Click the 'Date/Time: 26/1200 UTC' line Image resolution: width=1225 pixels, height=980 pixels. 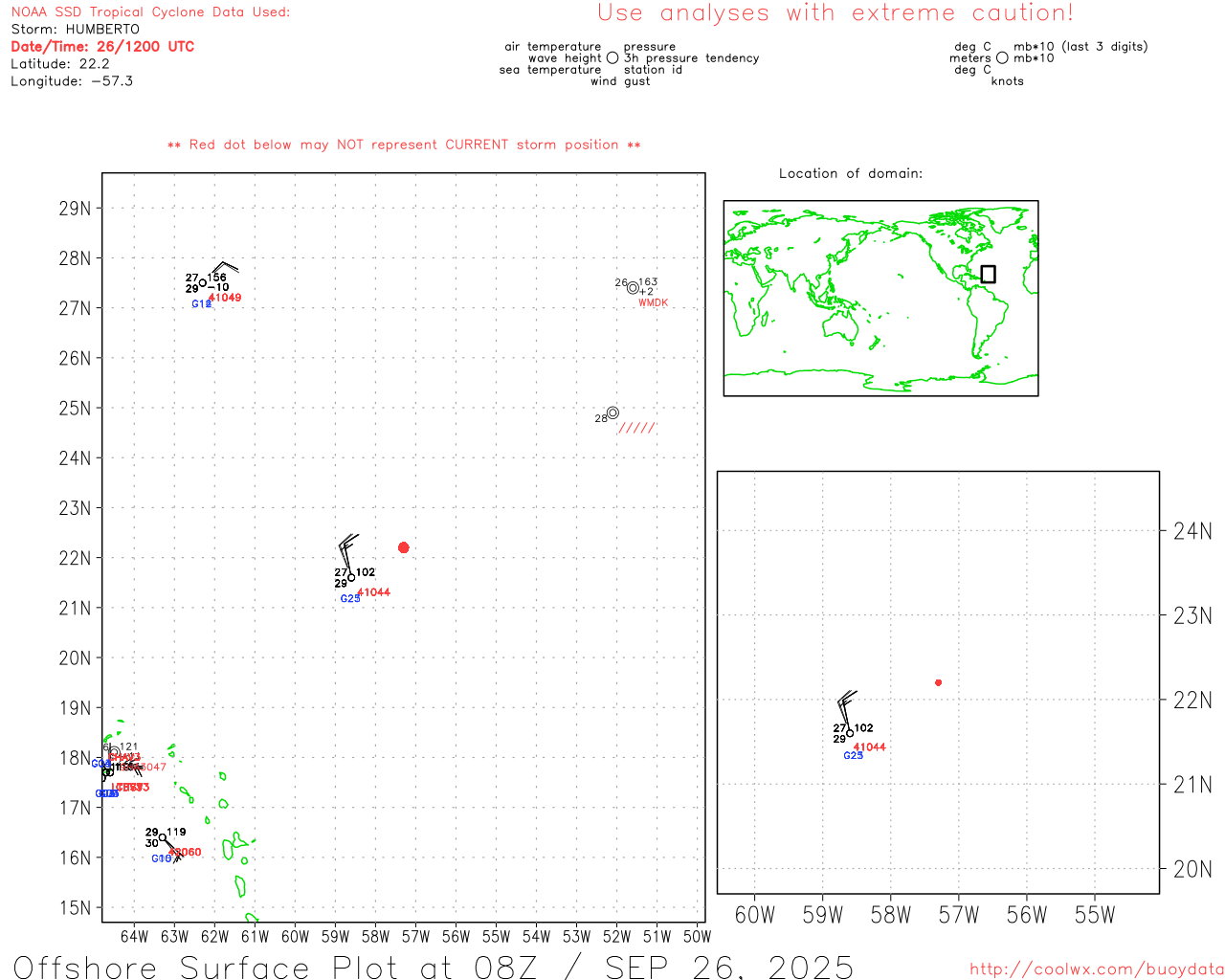pos(102,47)
